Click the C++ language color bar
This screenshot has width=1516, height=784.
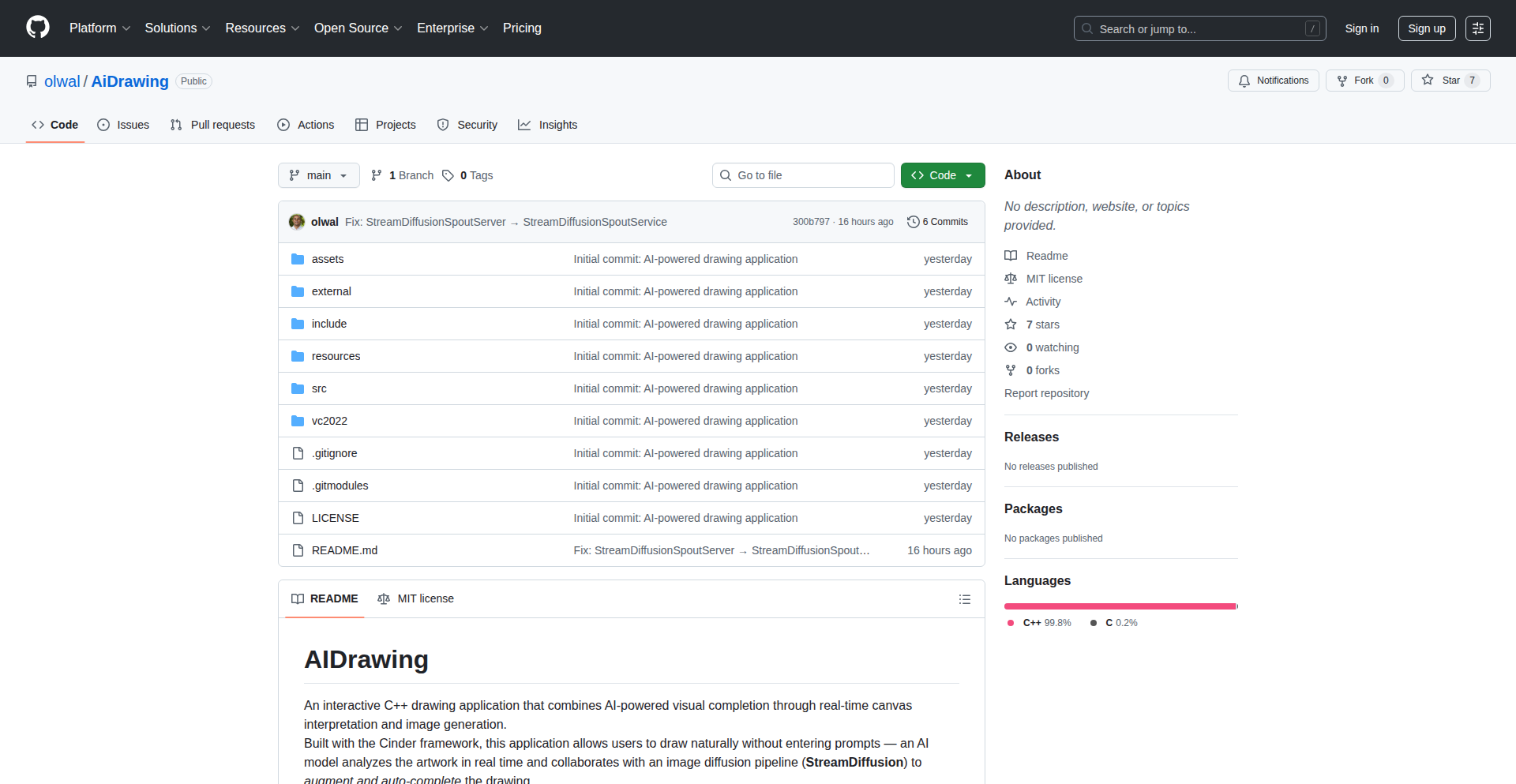click(x=1119, y=606)
